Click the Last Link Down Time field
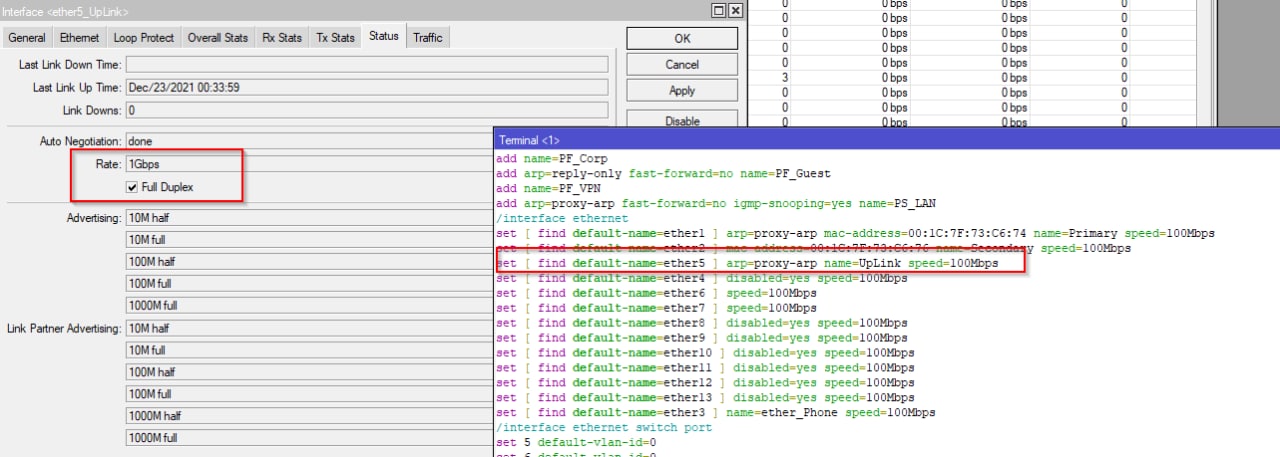This screenshot has height=457, width=1280. [x=367, y=65]
